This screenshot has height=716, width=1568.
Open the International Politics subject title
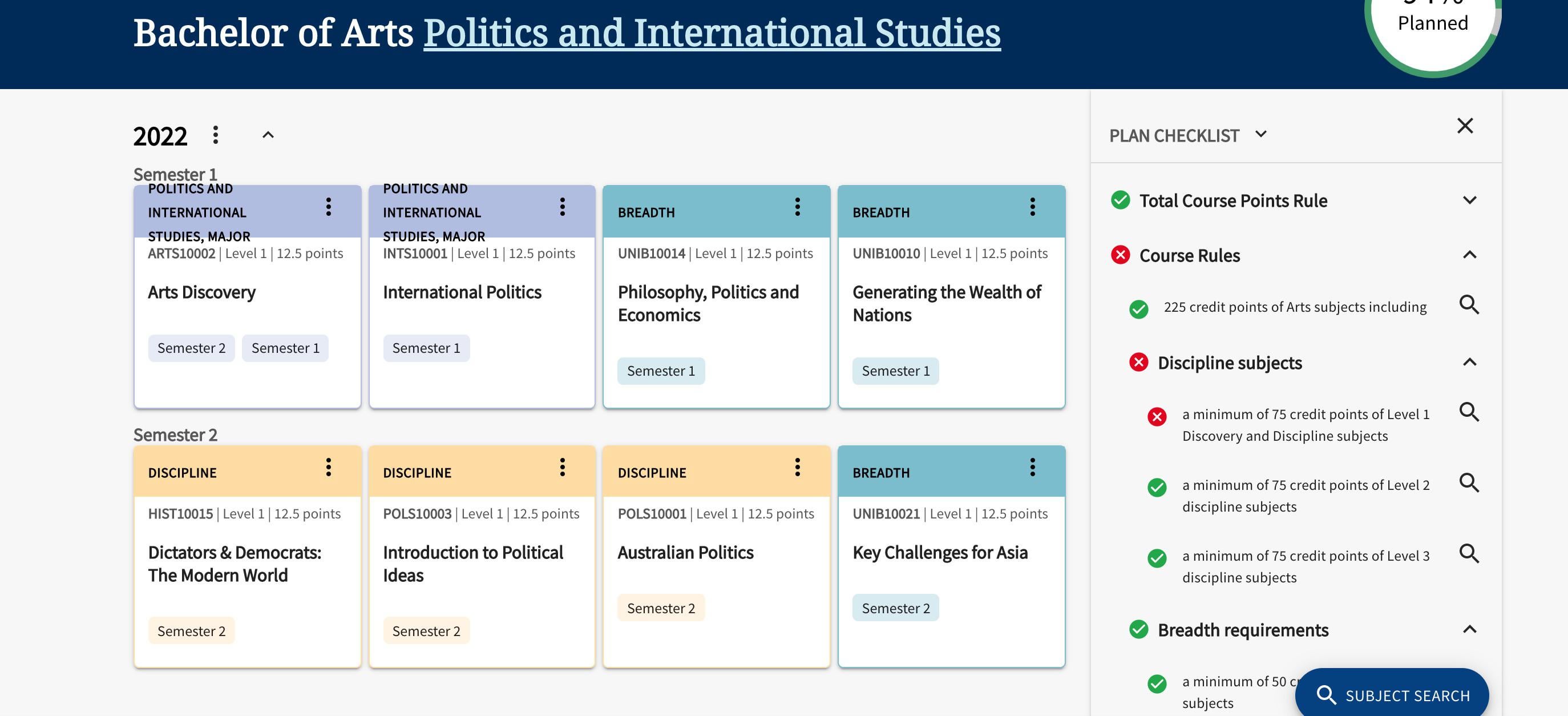point(462,292)
